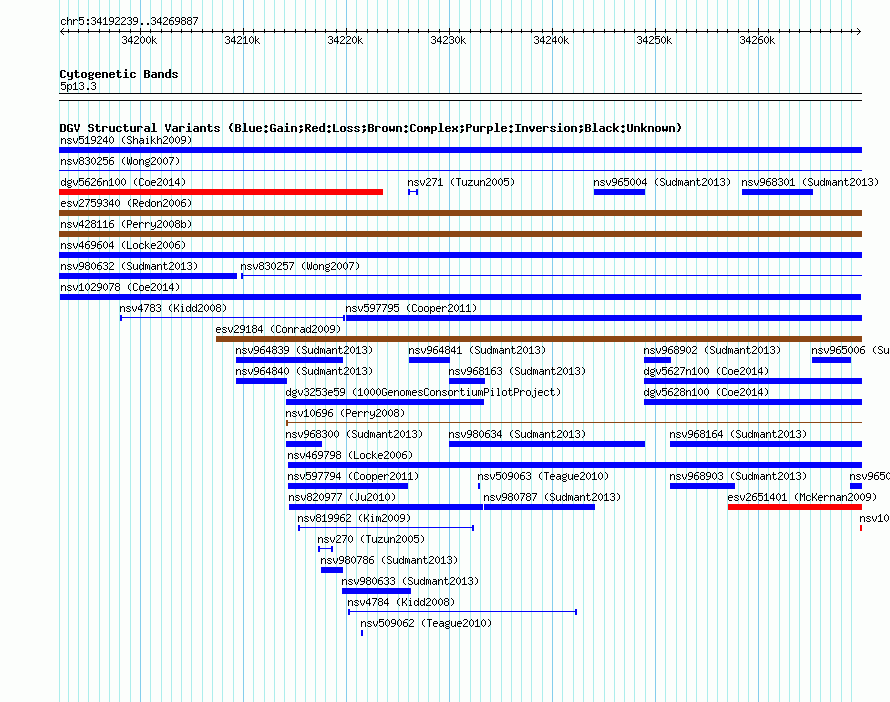Screen dimensions: 890x702
Task: Open the red dgv5626n100 (Coe2014) loss bar
Action: click(x=221, y=192)
